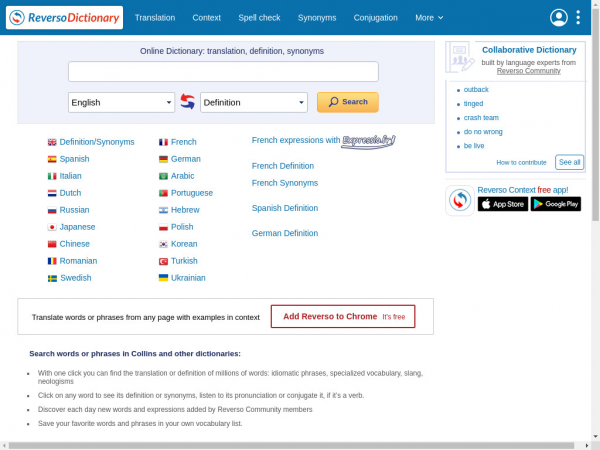Open the 'outback' dictionary entry
This screenshot has height=450, width=600.
[x=476, y=90]
